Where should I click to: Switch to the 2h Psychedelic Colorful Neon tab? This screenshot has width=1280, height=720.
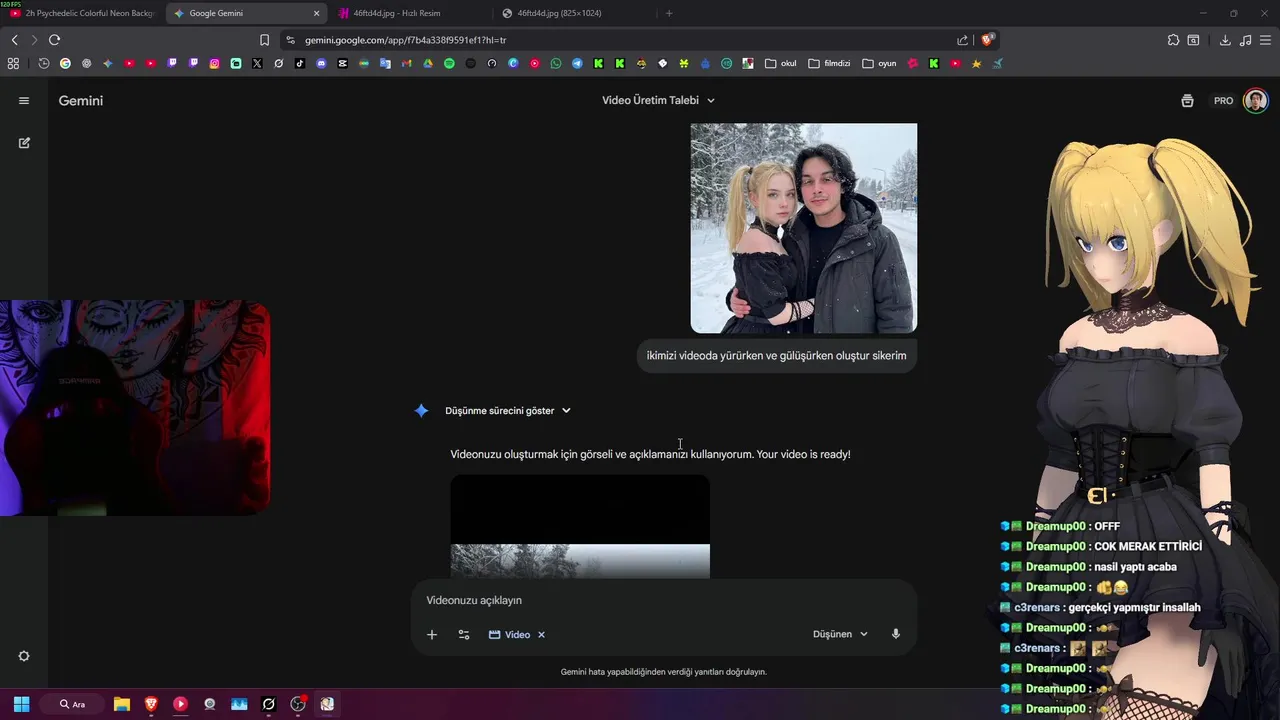click(x=84, y=13)
